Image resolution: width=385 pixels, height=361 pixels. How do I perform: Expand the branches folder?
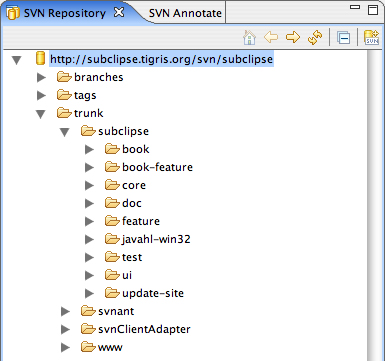point(41,77)
